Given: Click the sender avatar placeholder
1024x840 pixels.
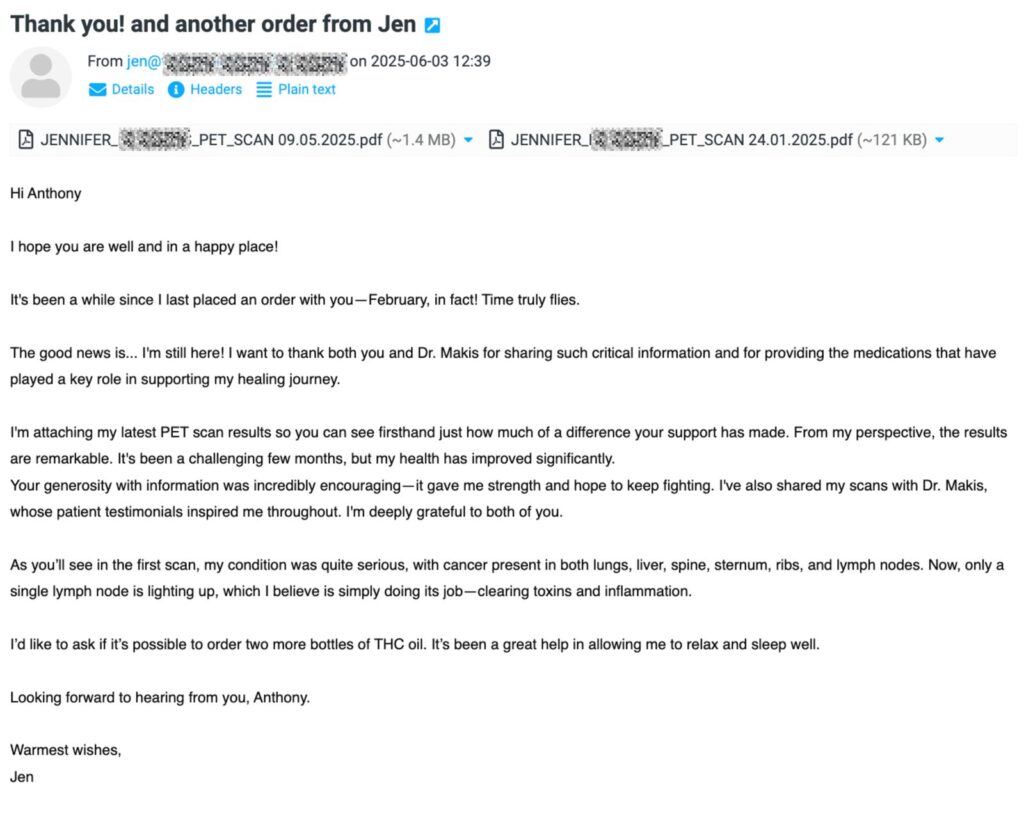Looking at the screenshot, I should [40, 76].
